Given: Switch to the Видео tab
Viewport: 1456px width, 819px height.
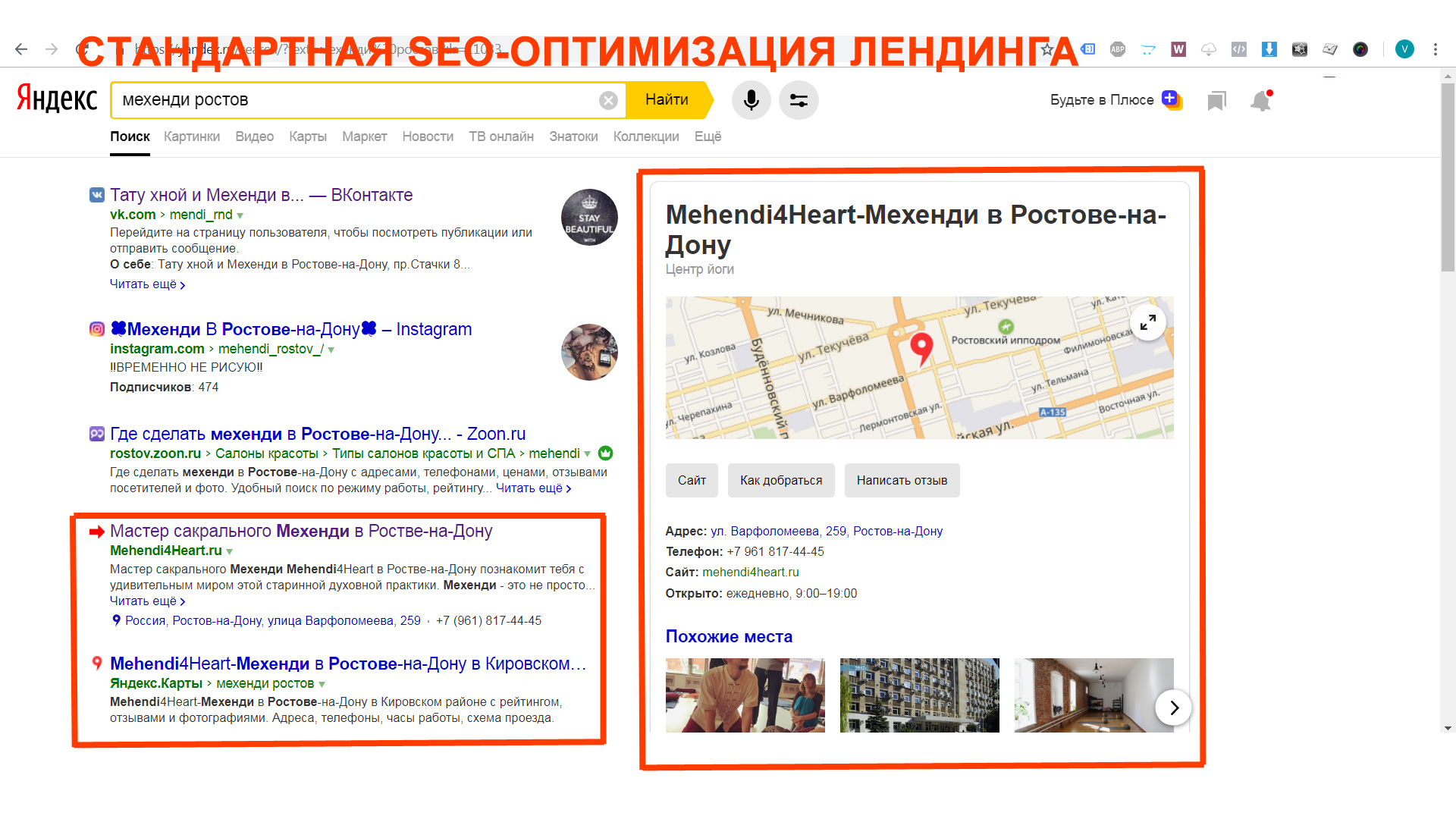Looking at the screenshot, I should [254, 136].
